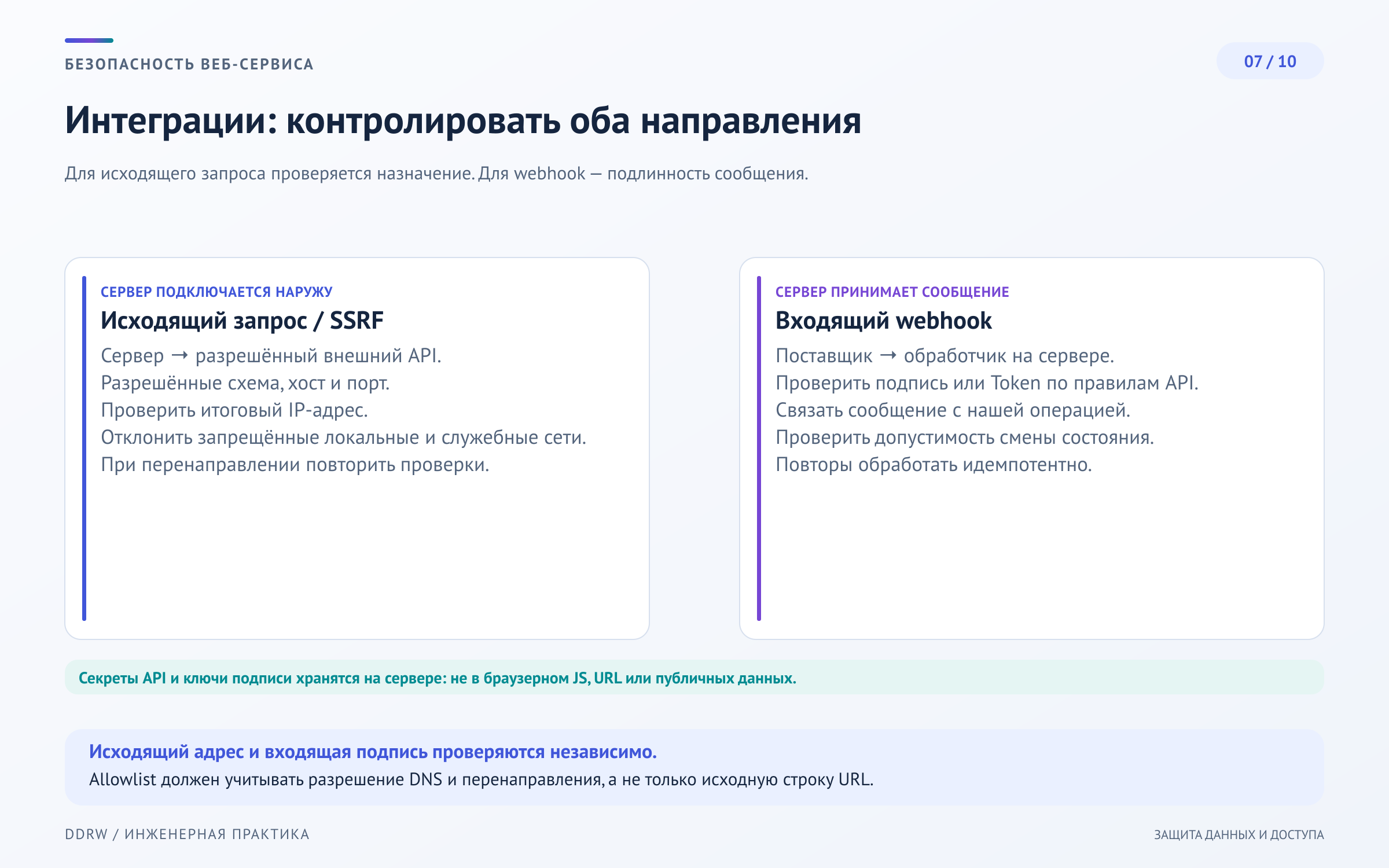
Task: Click the slide counter badge 07 / 10
Action: point(1270,61)
